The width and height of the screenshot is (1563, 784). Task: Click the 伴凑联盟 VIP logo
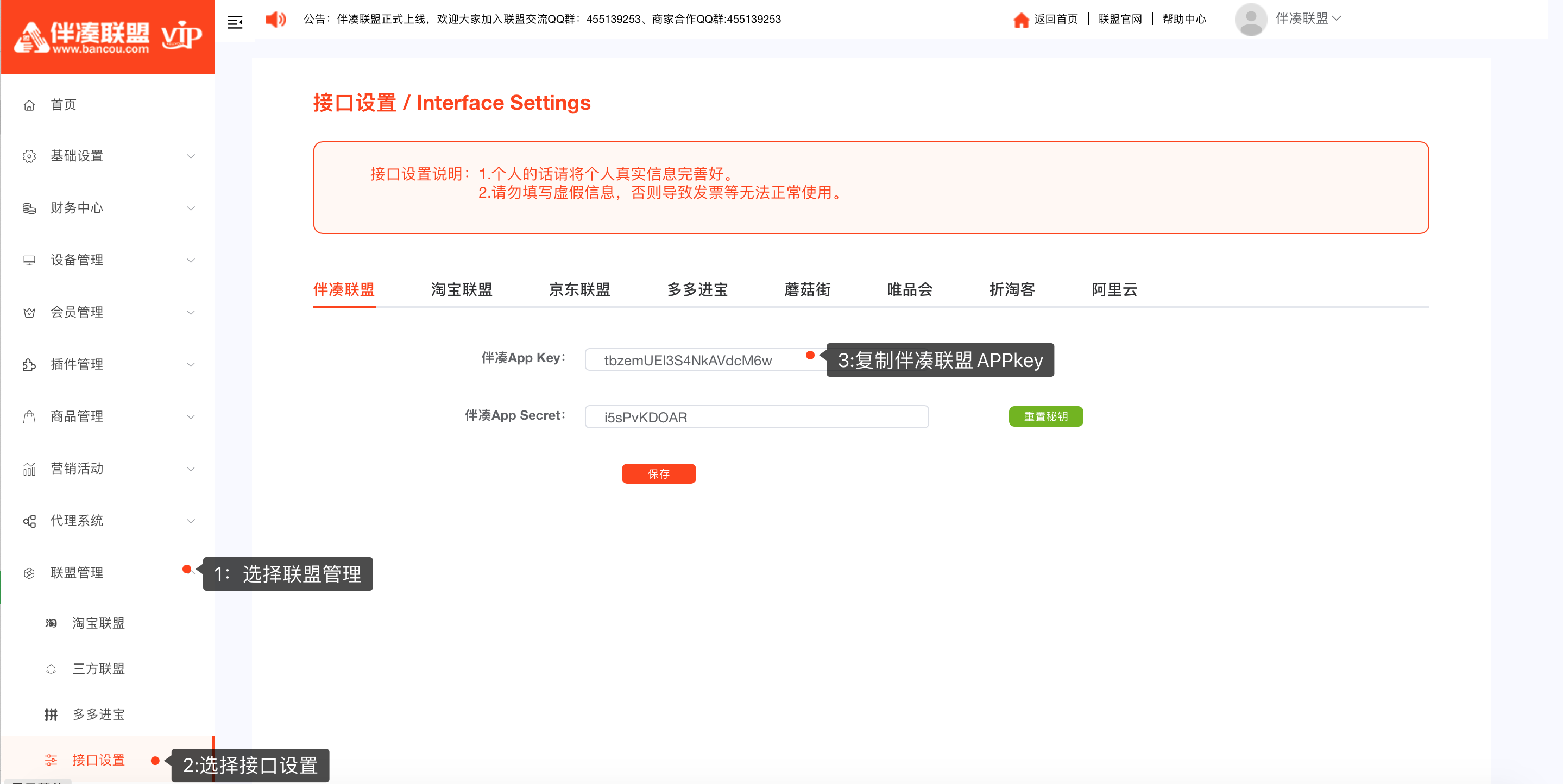point(108,37)
